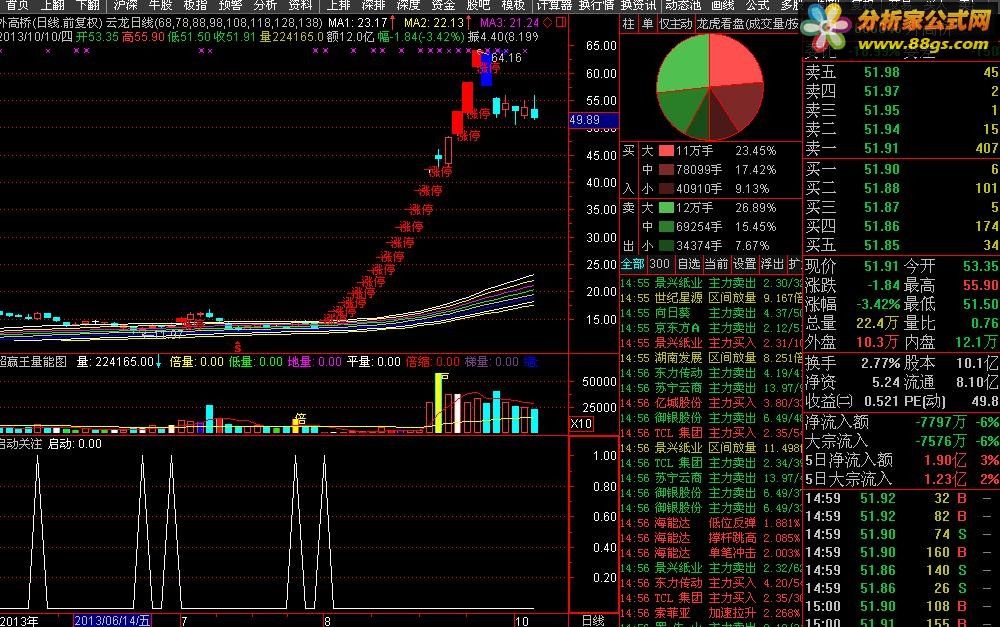The height and width of the screenshot is (627, 1000).
Task: Click the 启动关注 indicator title
Action: [x=21, y=444]
